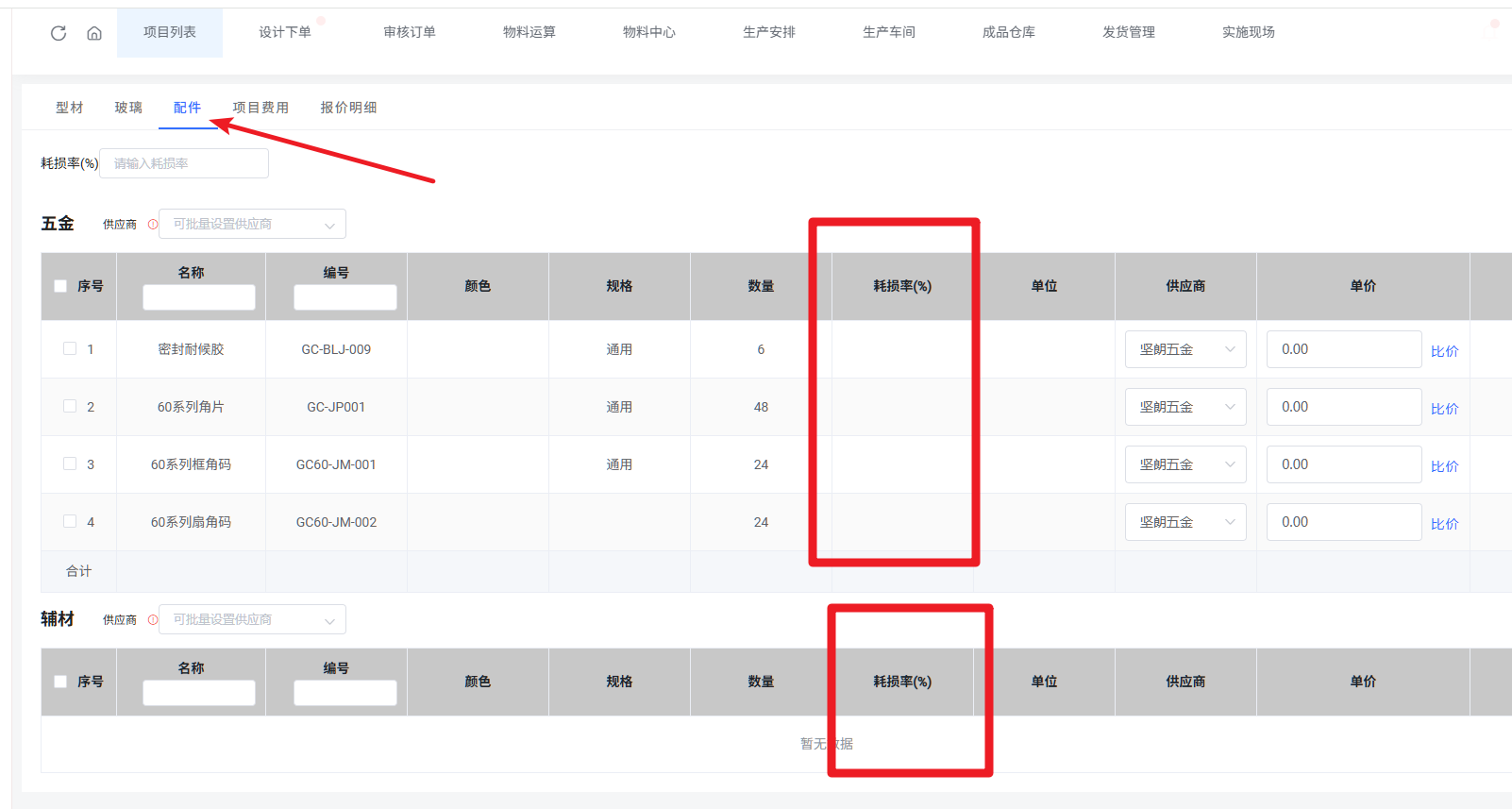
Task: Click the 名称 filter box in 五金 table
Action: (x=199, y=297)
